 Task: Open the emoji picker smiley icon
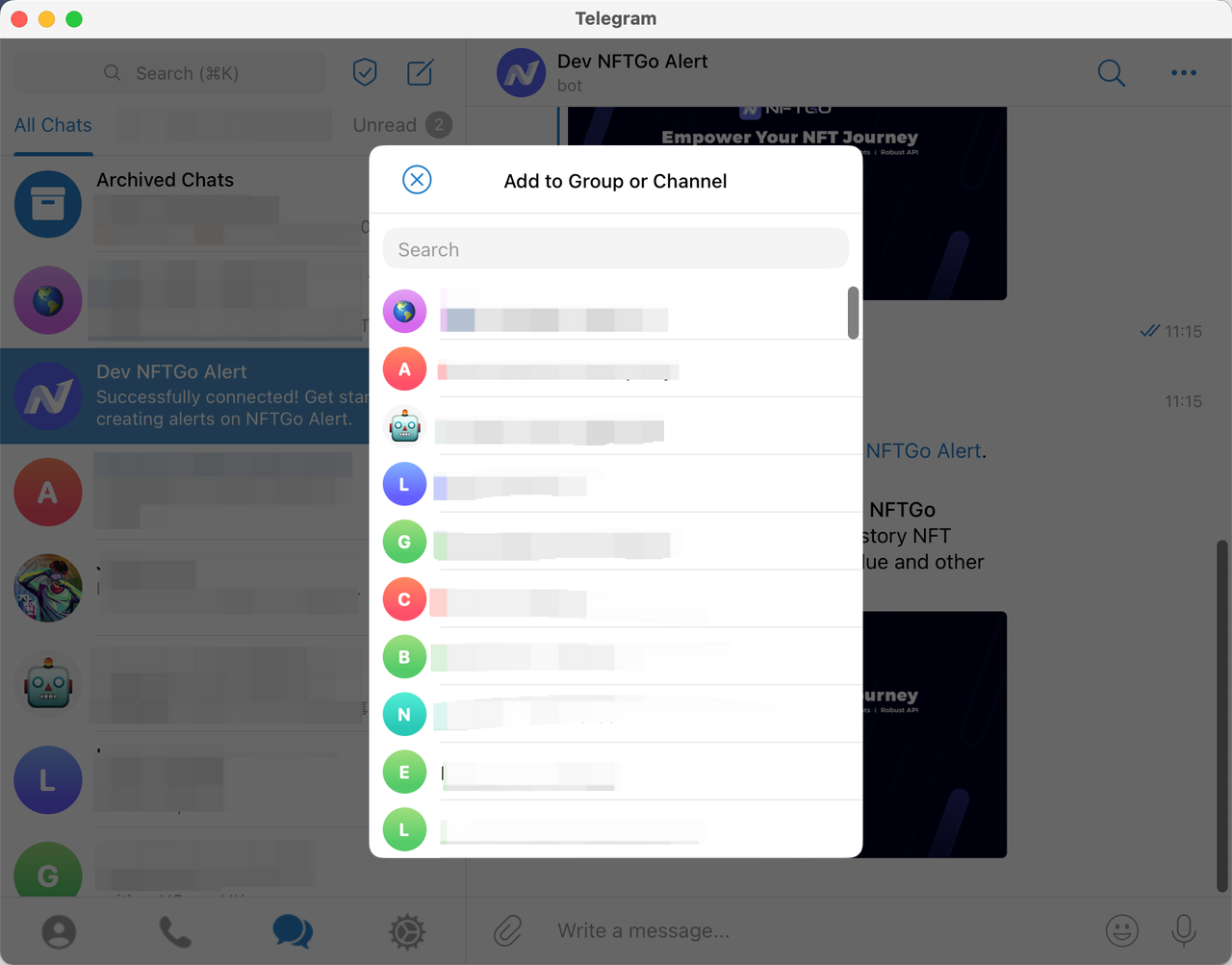pos(1122,930)
